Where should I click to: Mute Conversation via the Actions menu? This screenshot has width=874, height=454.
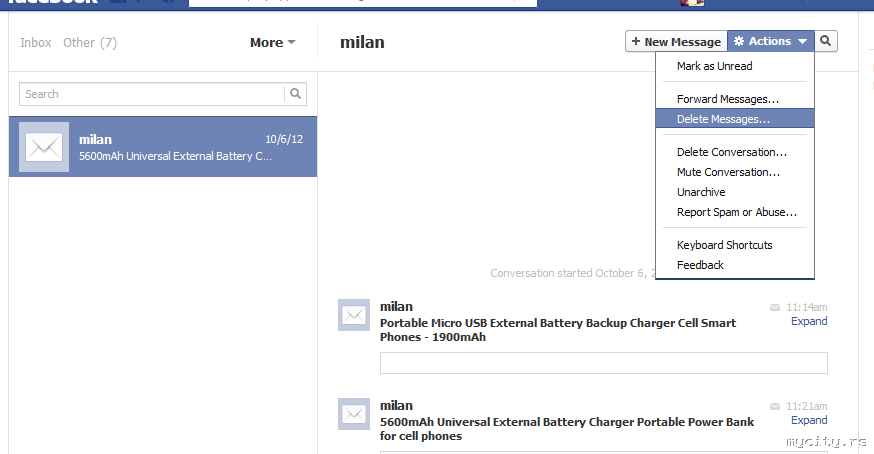728,172
